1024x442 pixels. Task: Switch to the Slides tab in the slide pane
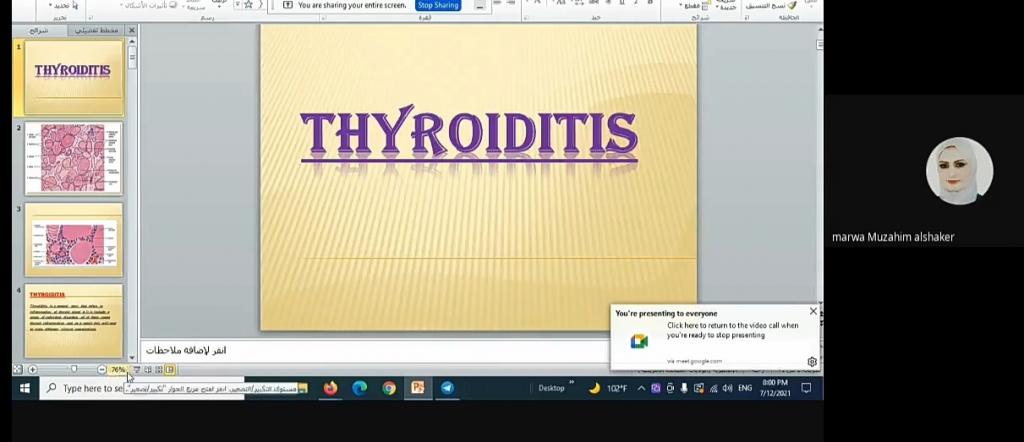pos(38,30)
